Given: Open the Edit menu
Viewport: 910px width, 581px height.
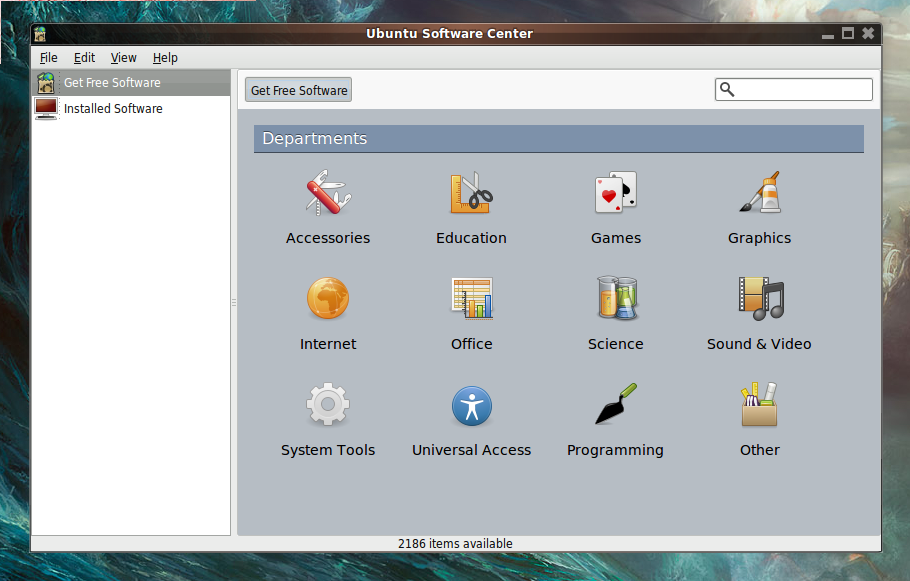Looking at the screenshot, I should [x=84, y=57].
